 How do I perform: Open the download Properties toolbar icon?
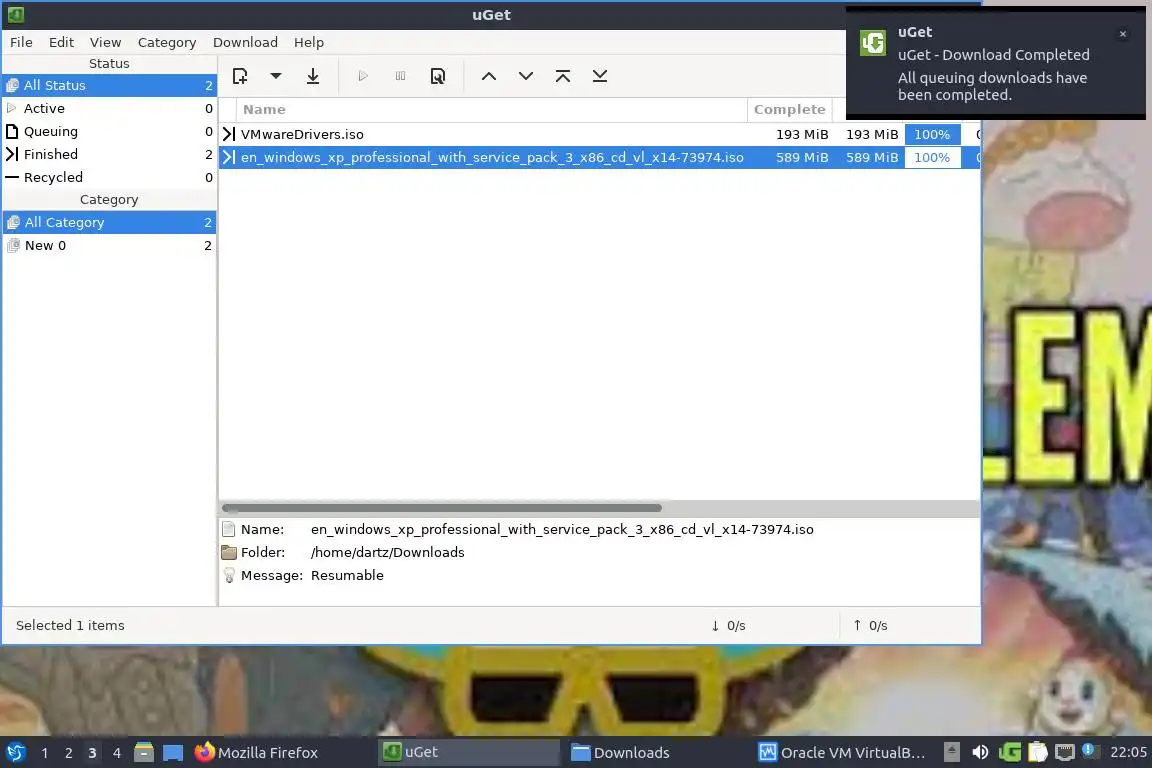point(438,76)
